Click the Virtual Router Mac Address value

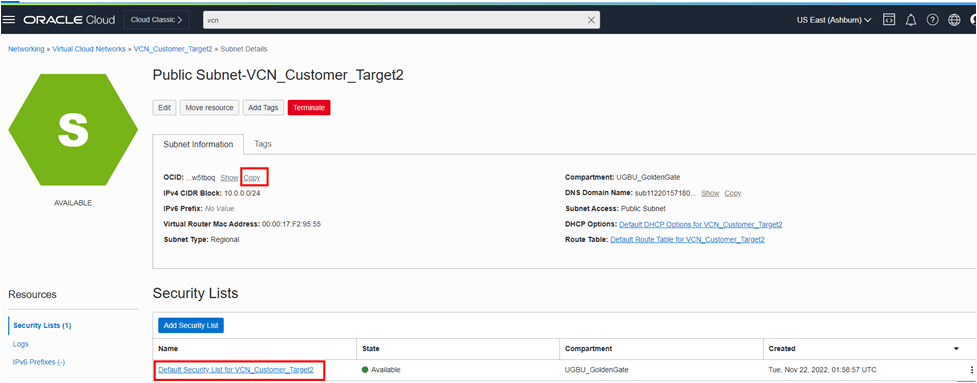click(292, 224)
